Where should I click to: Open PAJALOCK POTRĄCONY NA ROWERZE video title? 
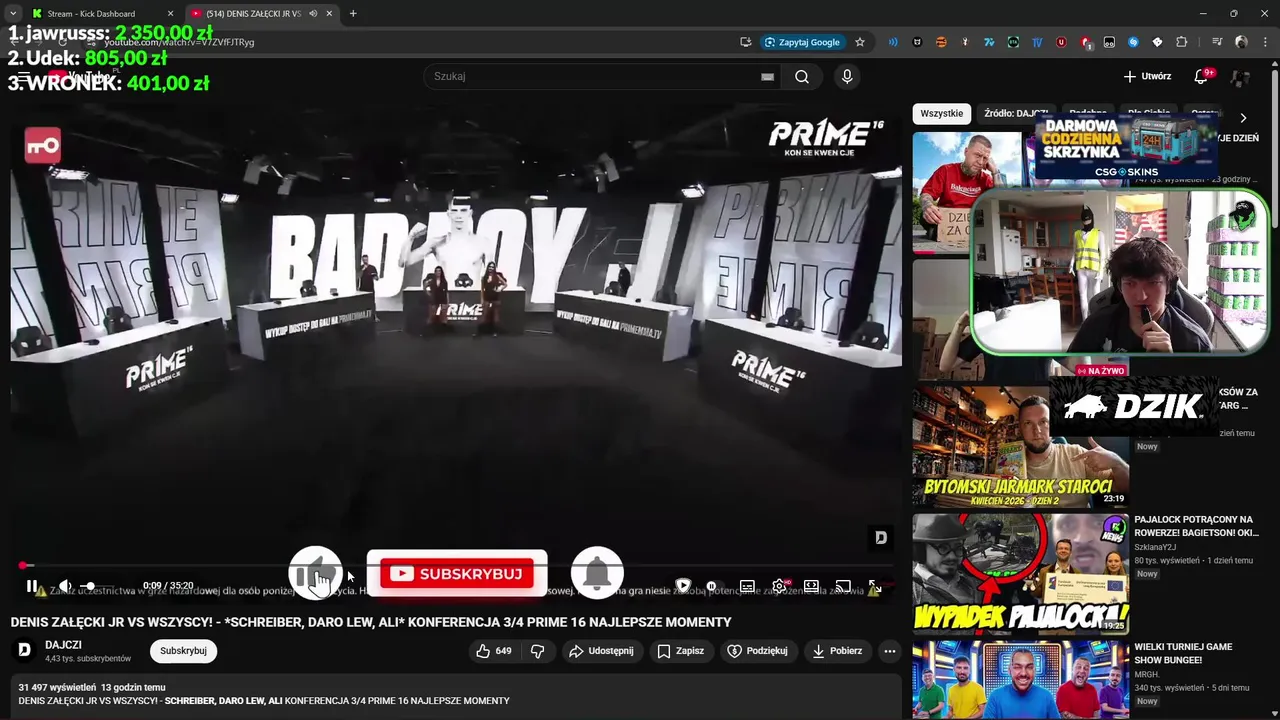[1196, 526]
